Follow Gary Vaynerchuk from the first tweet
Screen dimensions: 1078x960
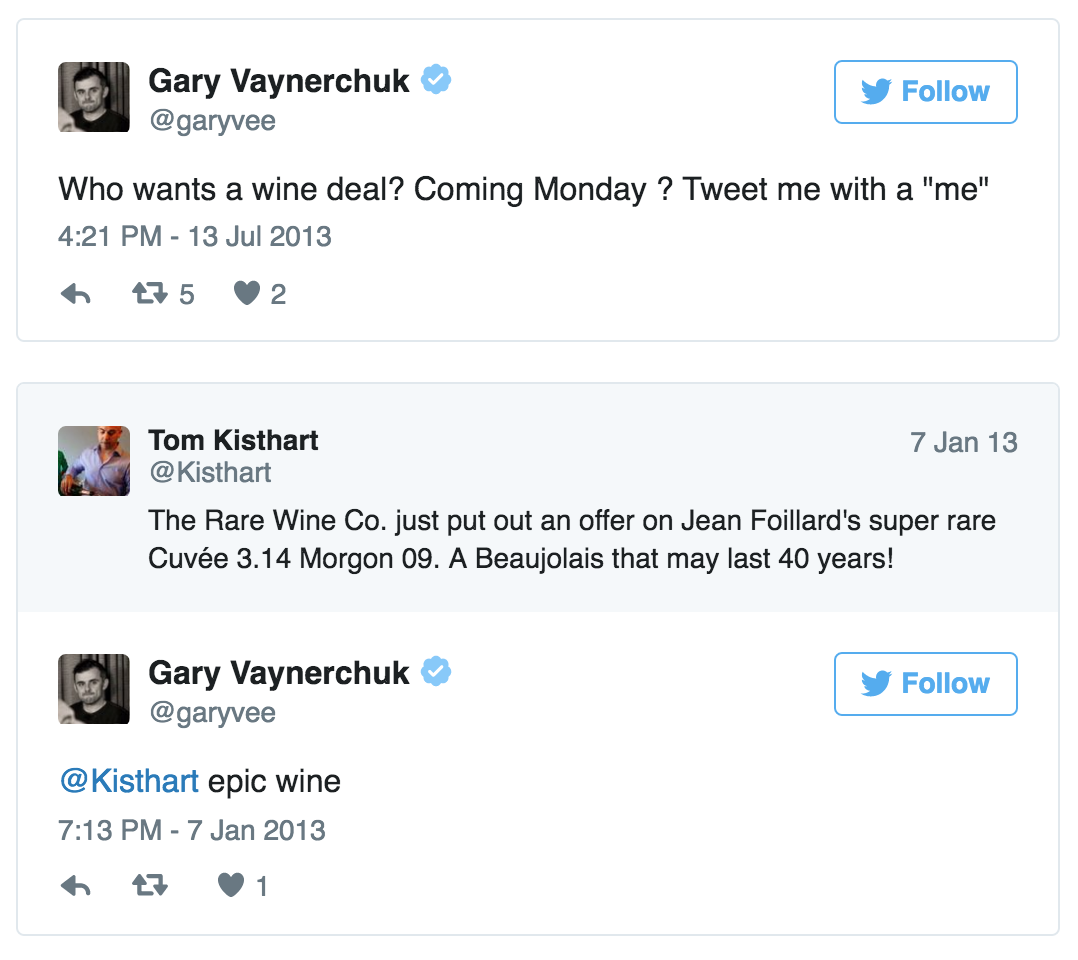click(x=925, y=92)
